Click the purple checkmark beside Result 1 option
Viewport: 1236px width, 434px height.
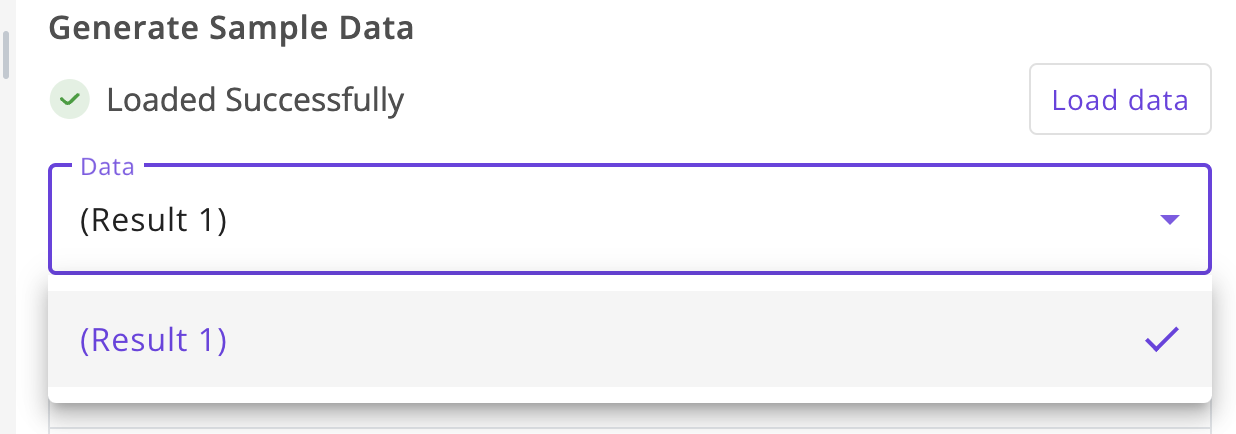(x=1162, y=340)
